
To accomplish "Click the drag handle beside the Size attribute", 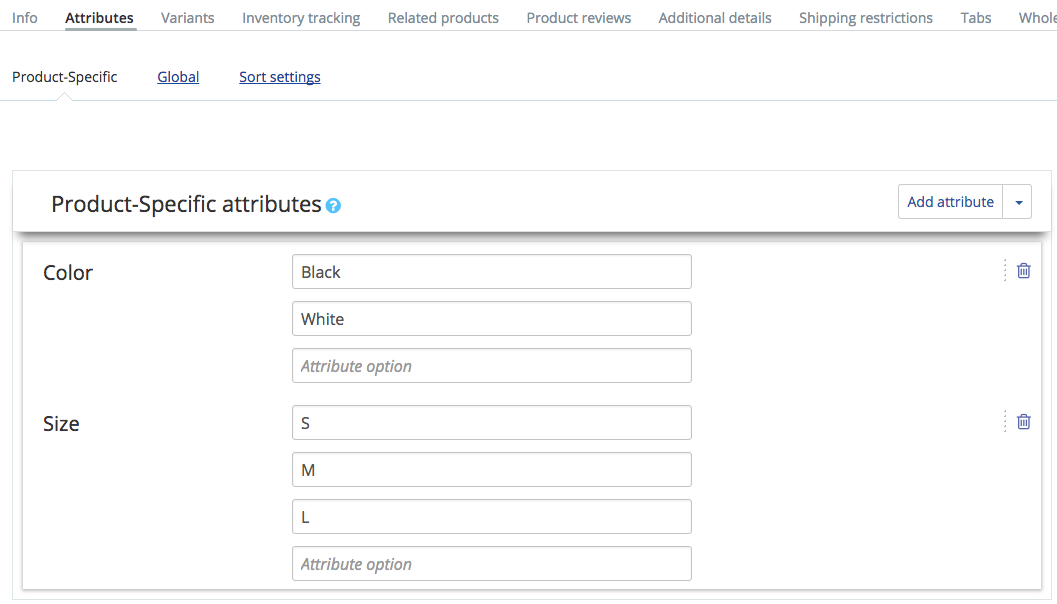I will pos(1004,421).
